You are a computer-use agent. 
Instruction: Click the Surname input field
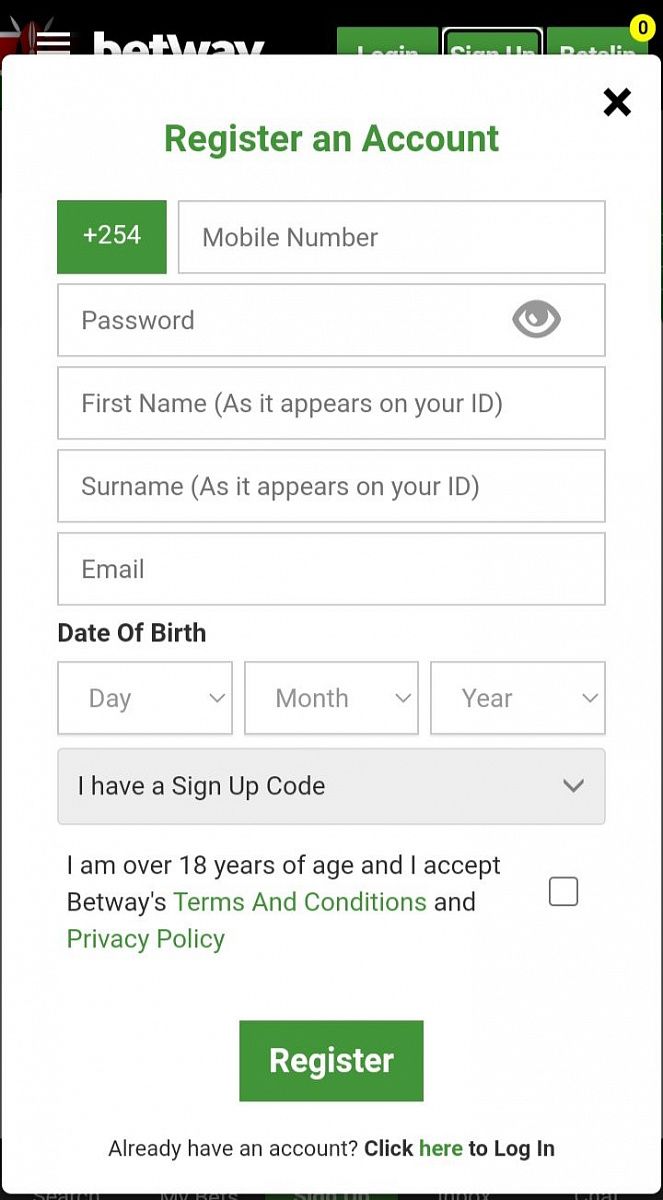coord(331,486)
